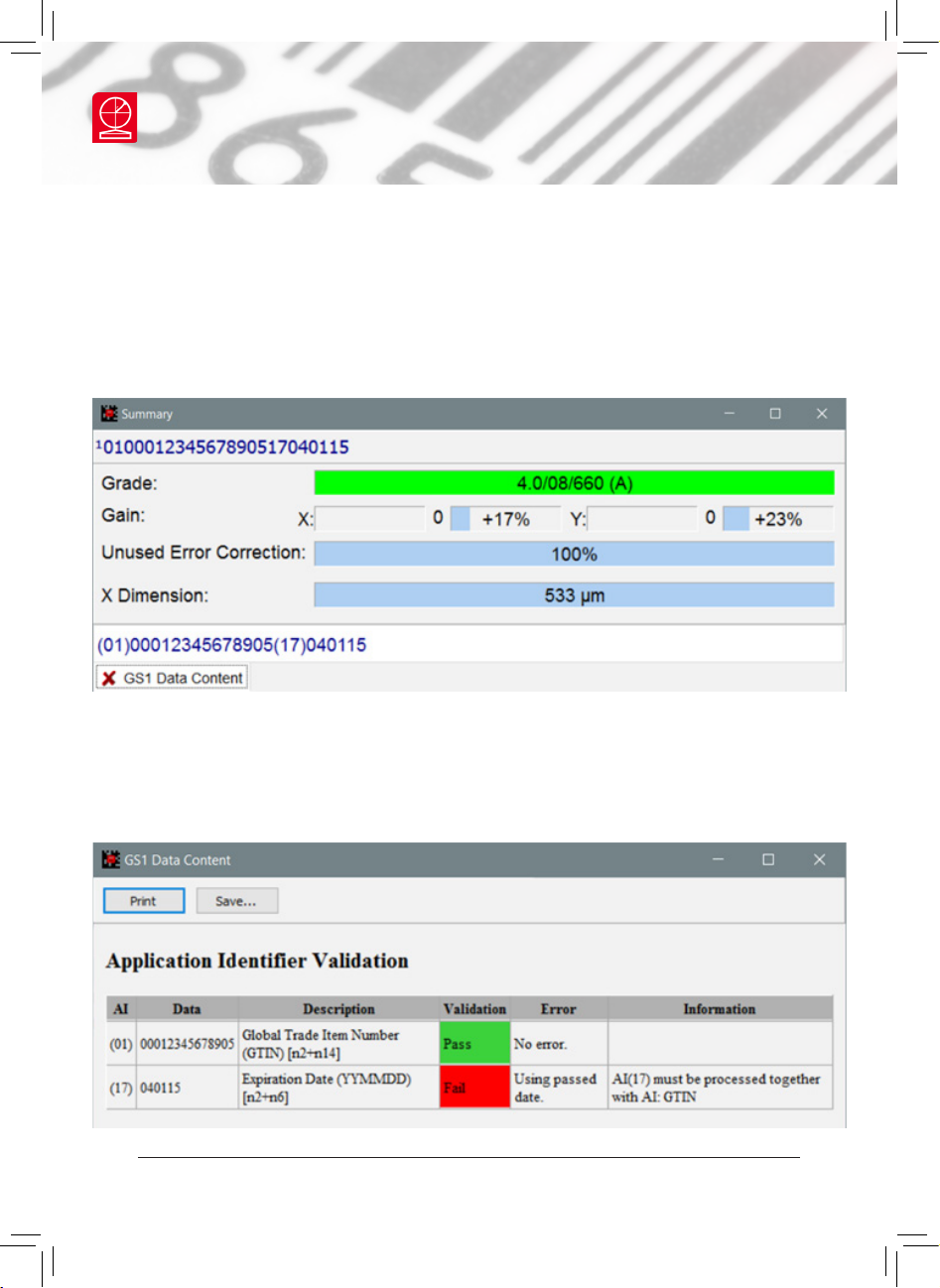This screenshot has width=940, height=1288.
Task: Close the GS1 Data Content window
Action: pos(819,859)
